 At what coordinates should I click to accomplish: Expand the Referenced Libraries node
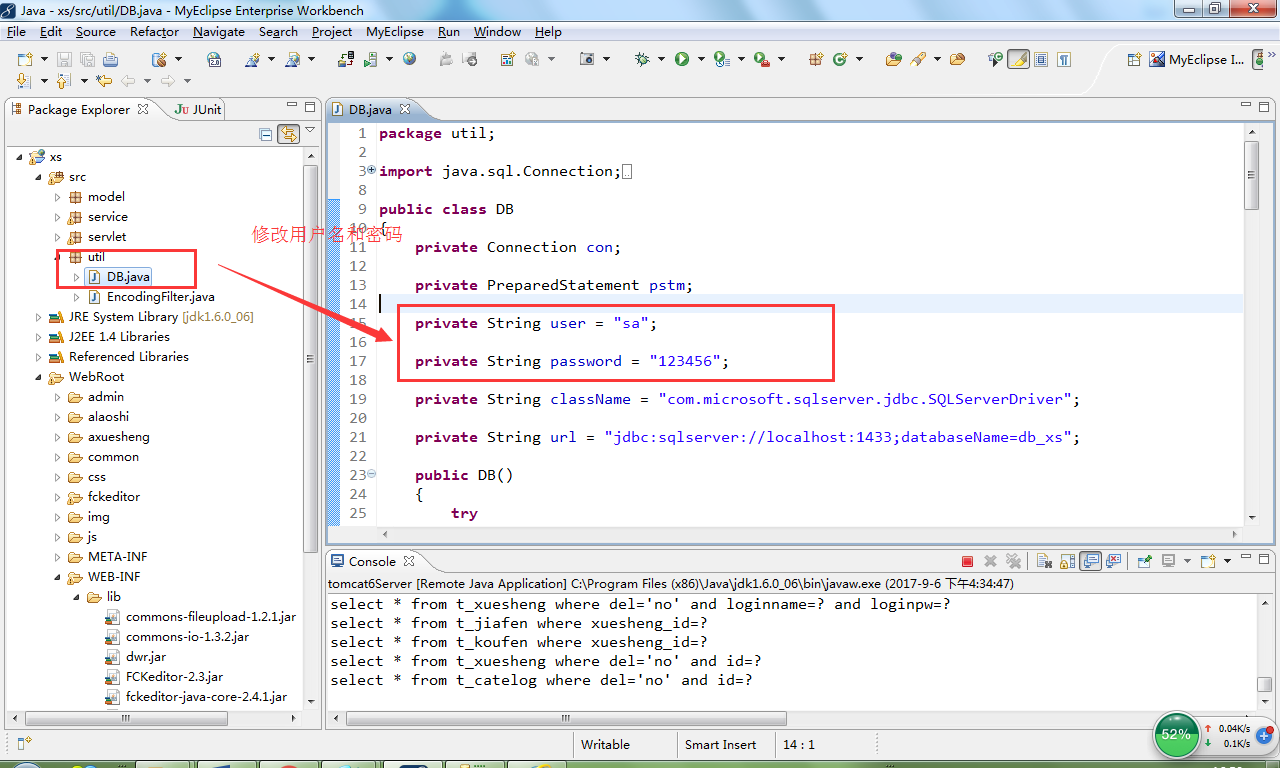pos(39,357)
